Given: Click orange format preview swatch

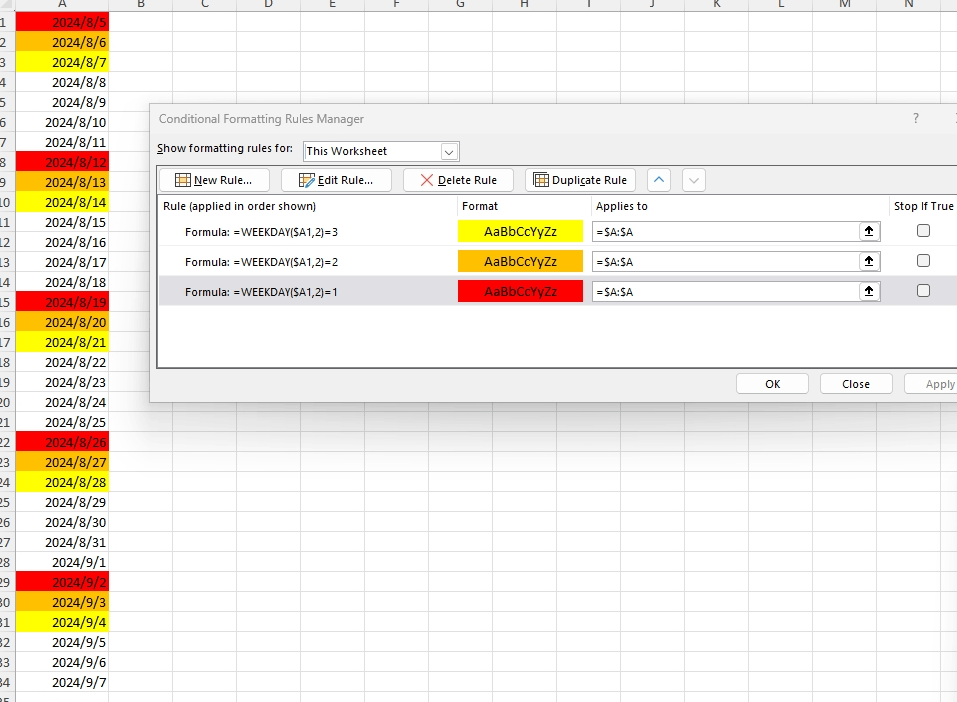Looking at the screenshot, I should [520, 261].
